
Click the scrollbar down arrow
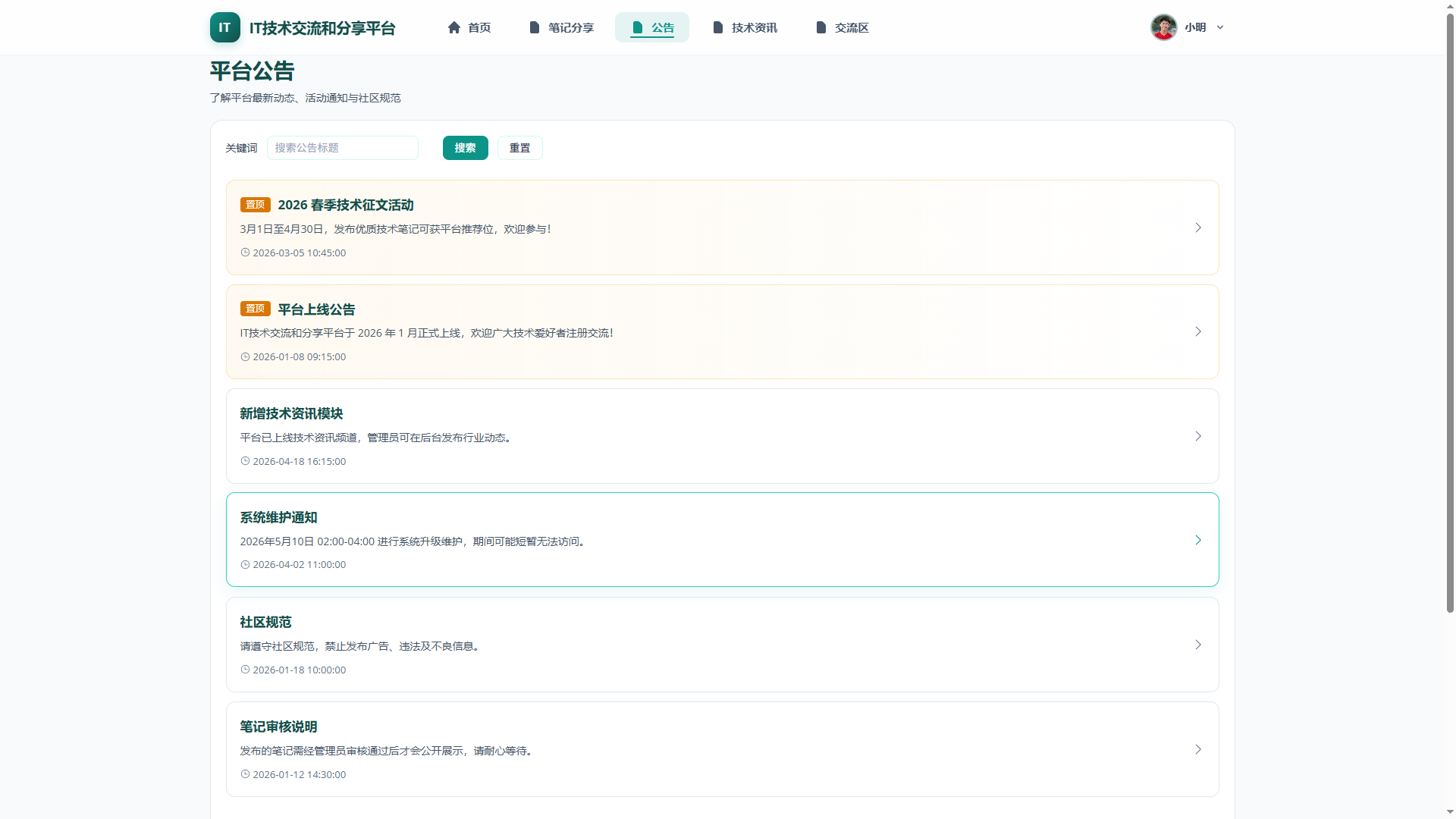pos(1450,812)
